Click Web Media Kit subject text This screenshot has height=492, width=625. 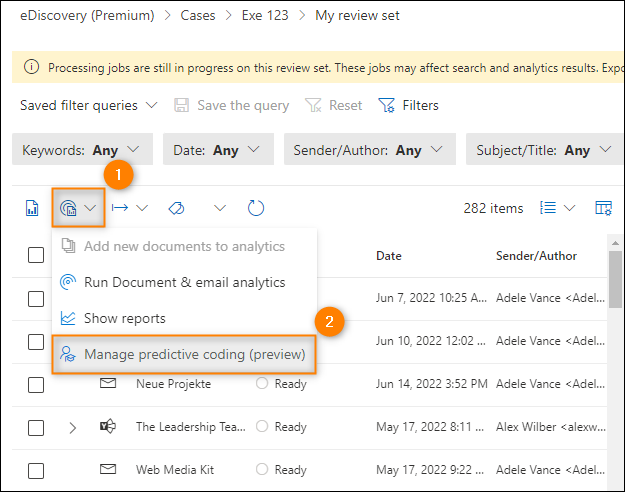(175, 469)
